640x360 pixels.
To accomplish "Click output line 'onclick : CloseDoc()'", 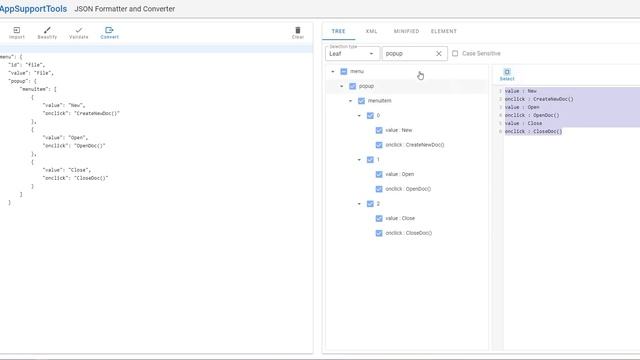I will pos(533,131).
